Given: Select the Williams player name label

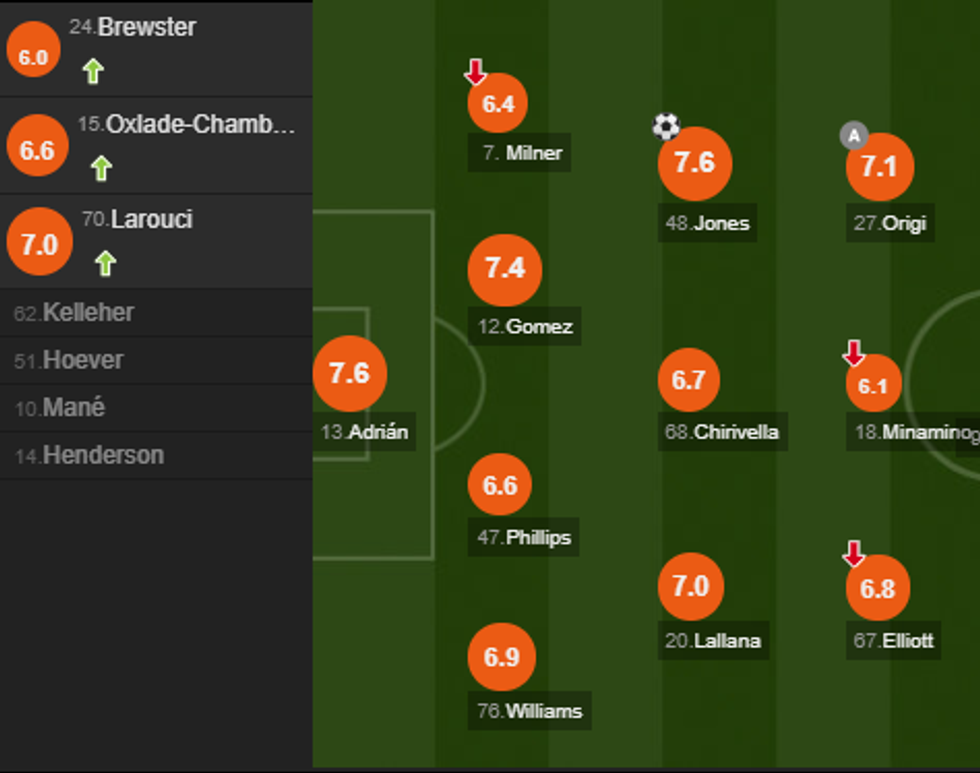Looking at the screenshot, I should pyautogui.click(x=530, y=711).
